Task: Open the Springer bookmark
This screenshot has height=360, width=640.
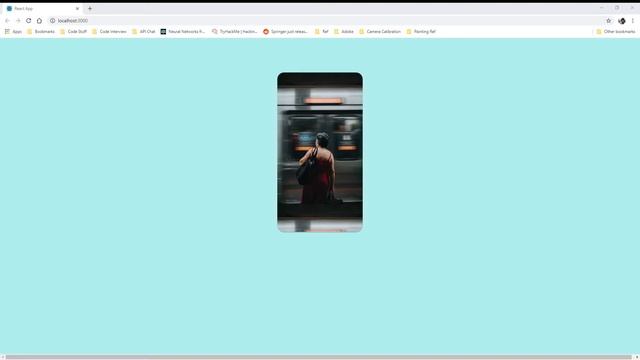Action: click(286, 31)
